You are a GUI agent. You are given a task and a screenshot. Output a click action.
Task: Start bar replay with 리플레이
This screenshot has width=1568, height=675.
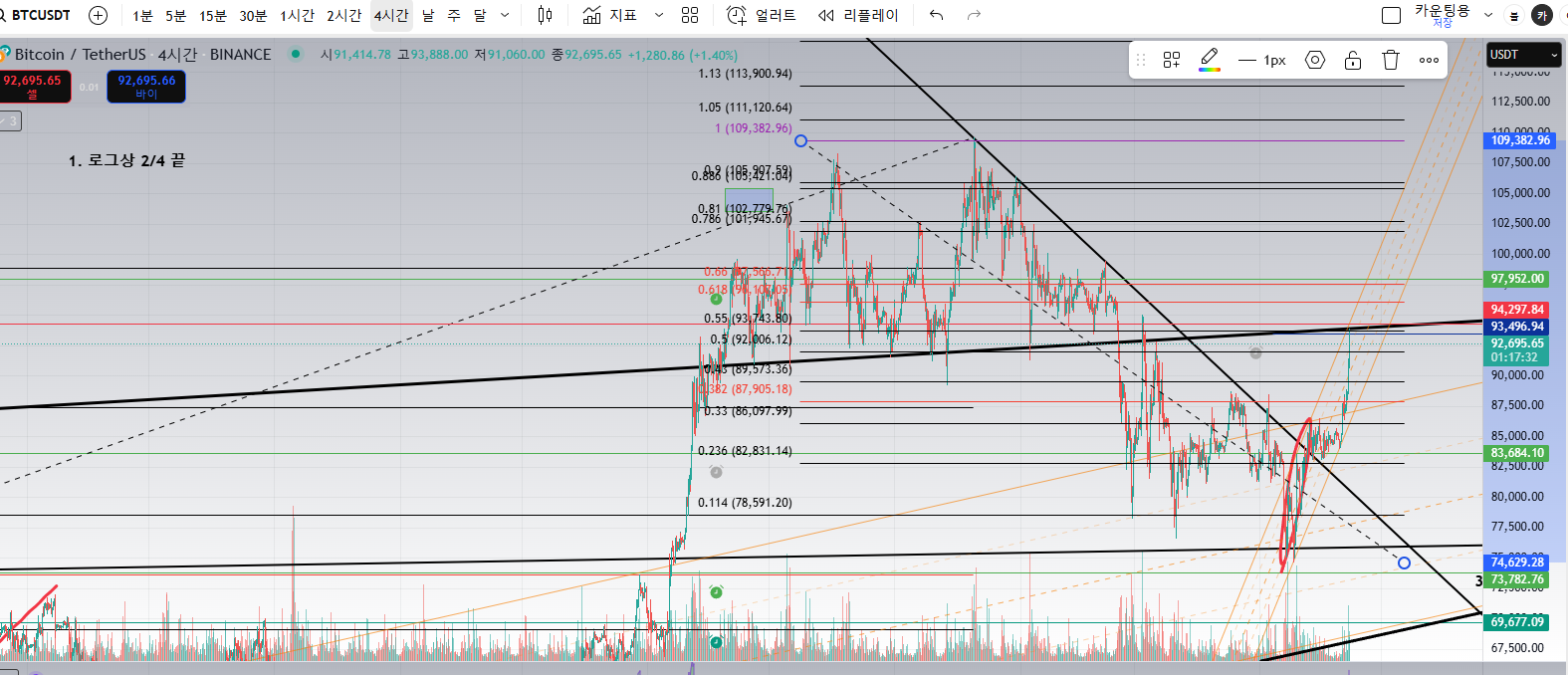click(x=858, y=15)
